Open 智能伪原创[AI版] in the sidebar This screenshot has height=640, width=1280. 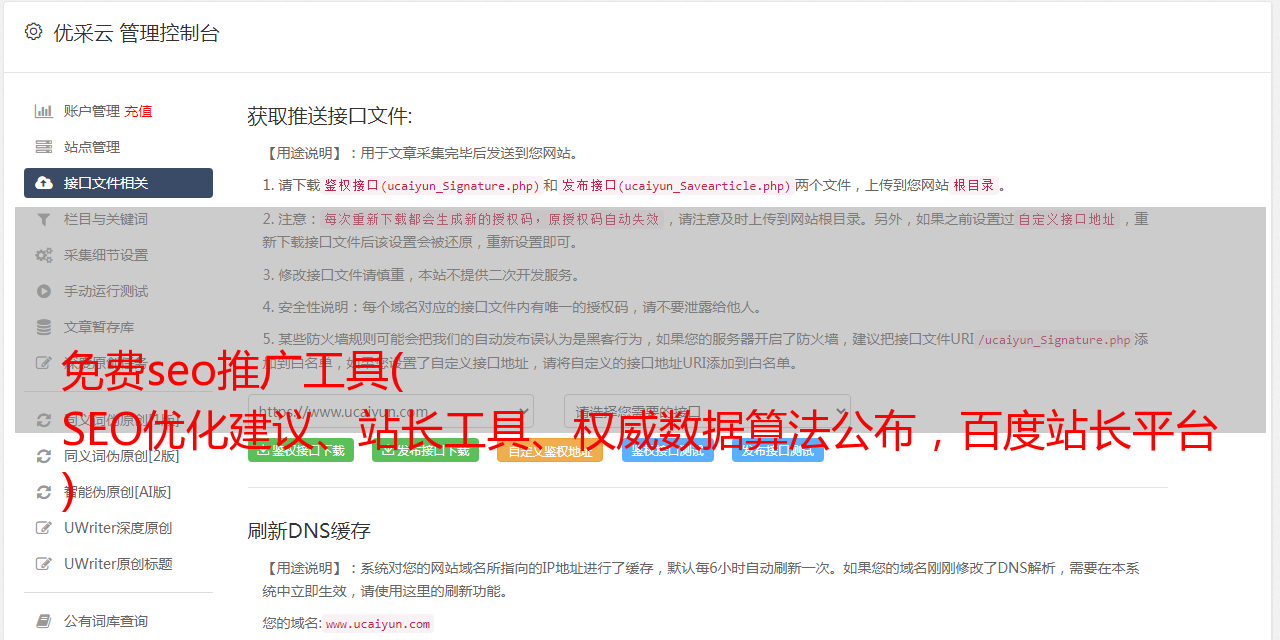(118, 492)
